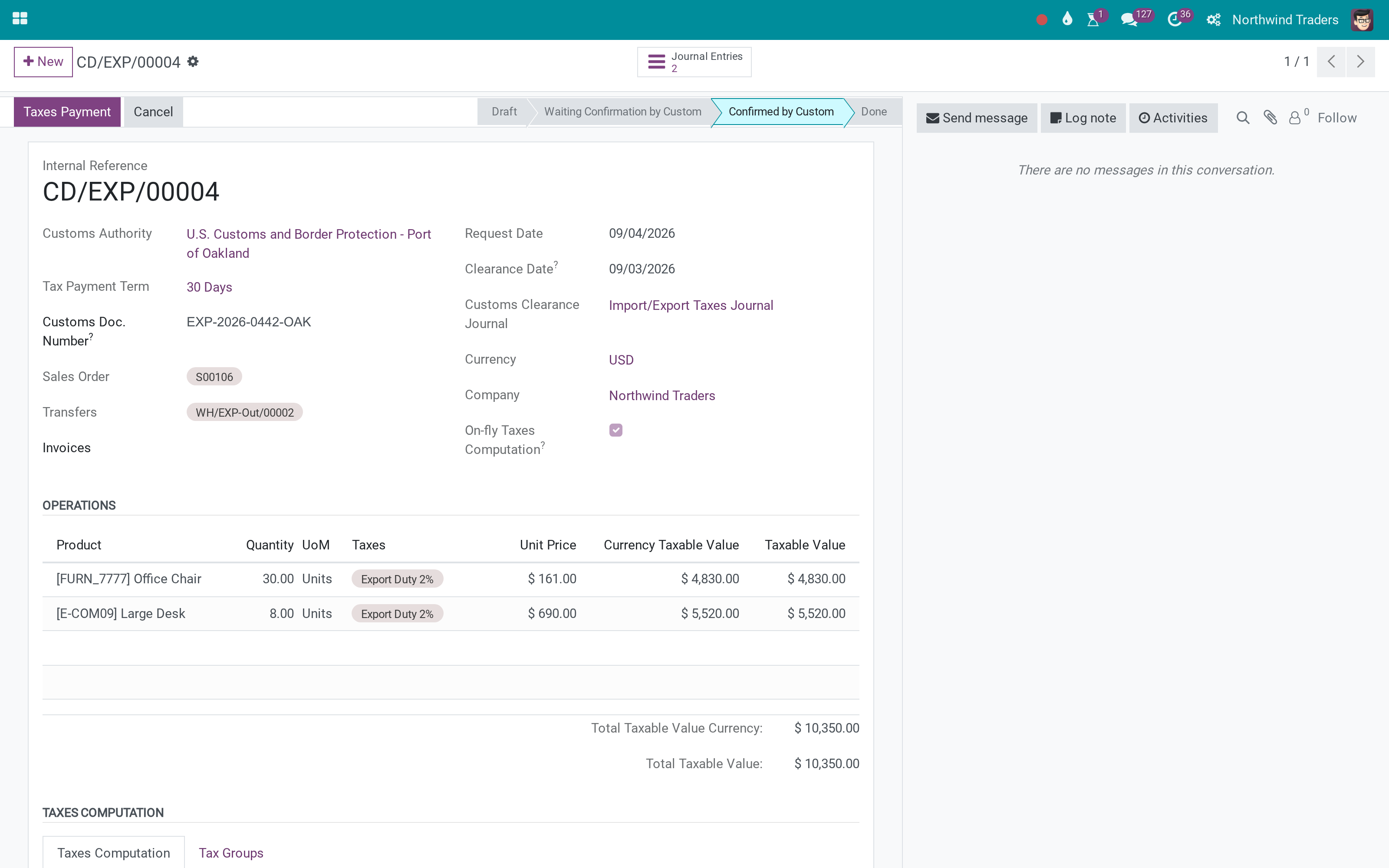Select Waiting Confirmation by Custom stage
The image size is (1389, 868).
[622, 112]
